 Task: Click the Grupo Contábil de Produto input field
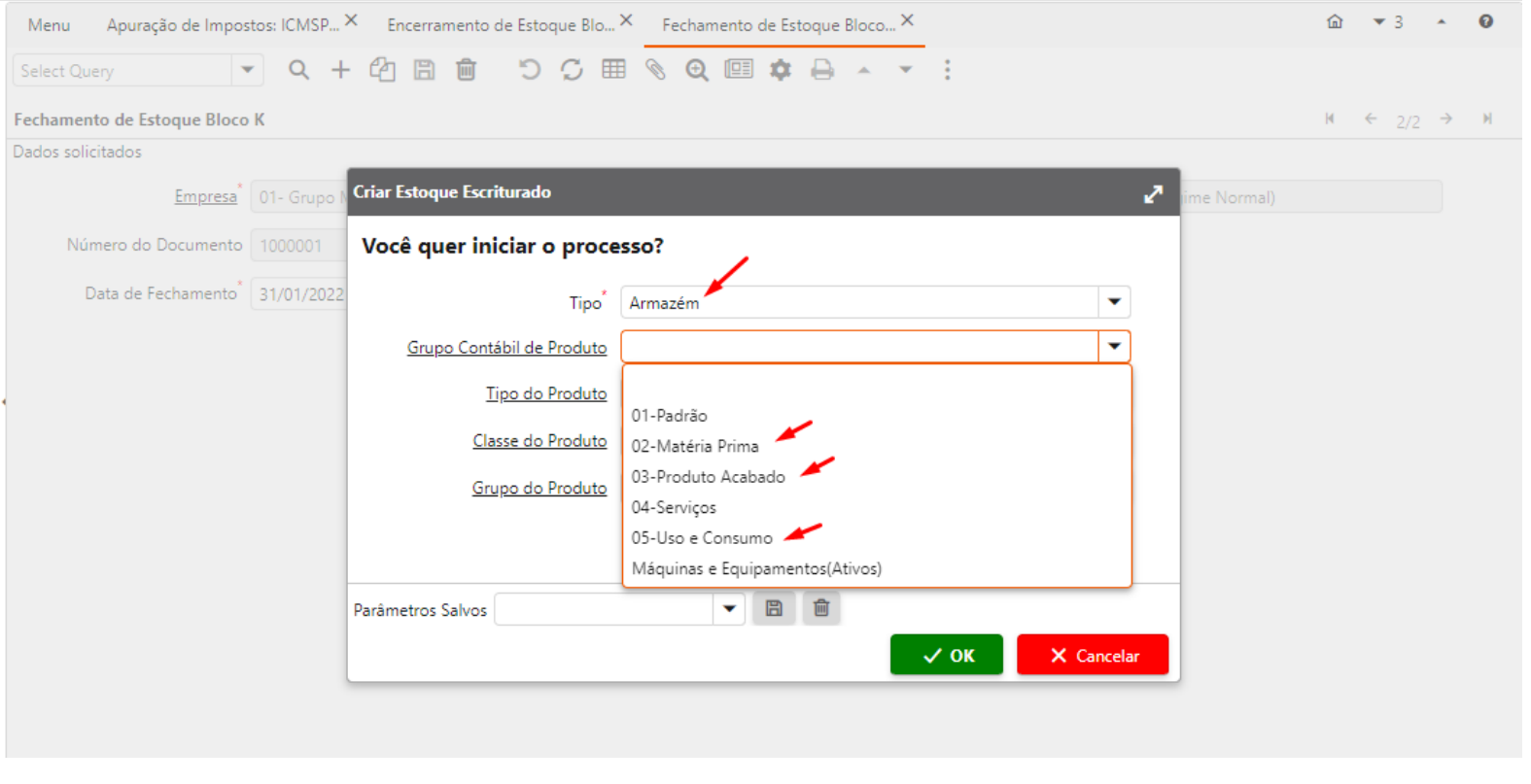[x=860, y=346]
